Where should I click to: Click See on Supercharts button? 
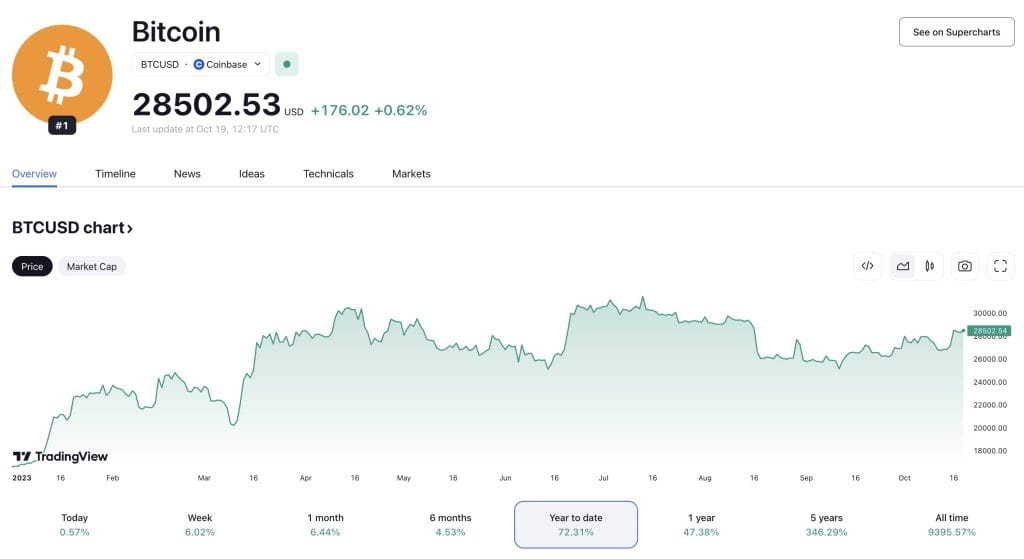pos(956,32)
